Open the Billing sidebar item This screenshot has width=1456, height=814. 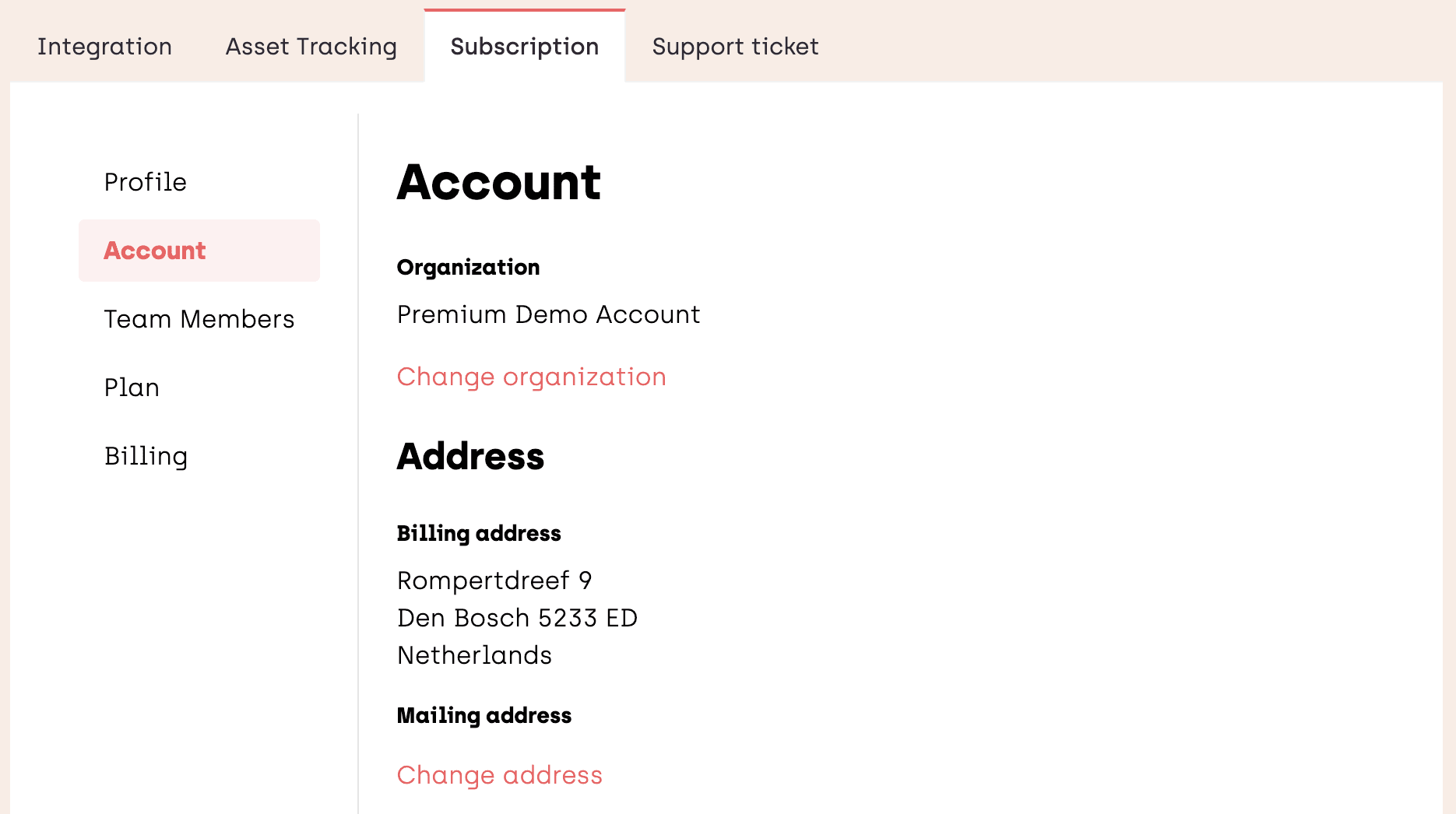point(146,456)
